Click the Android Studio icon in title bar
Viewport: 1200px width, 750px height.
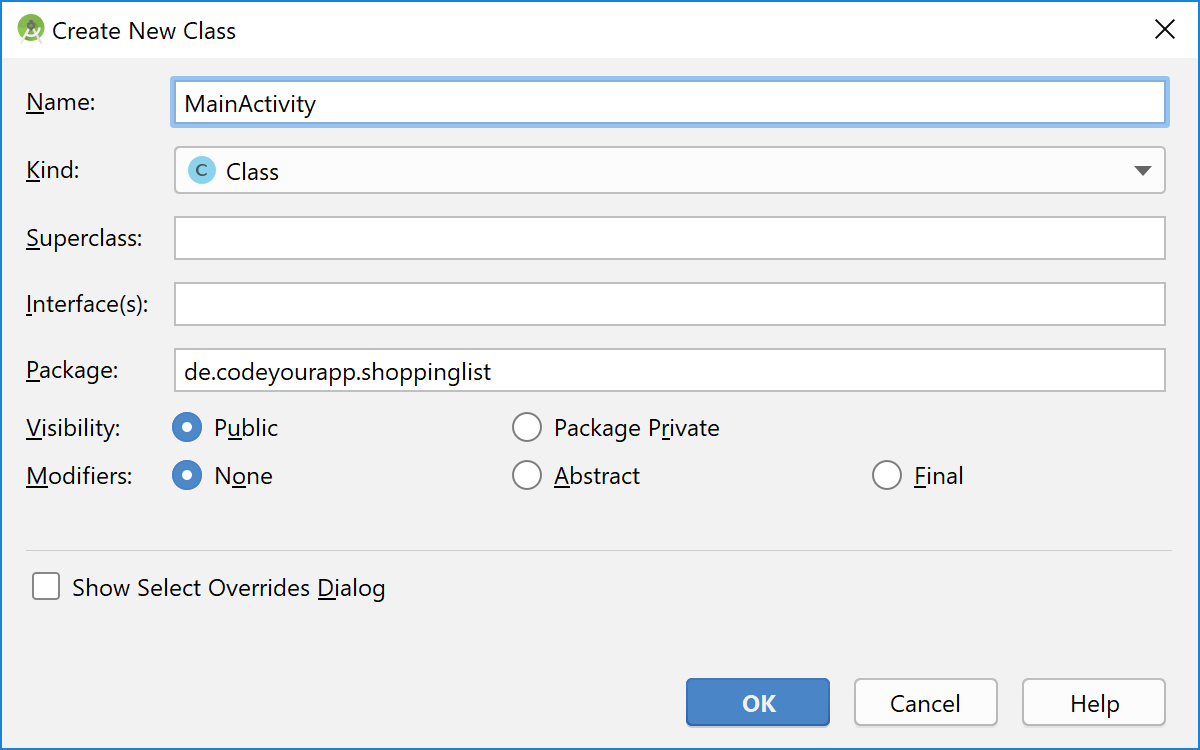pos(30,30)
